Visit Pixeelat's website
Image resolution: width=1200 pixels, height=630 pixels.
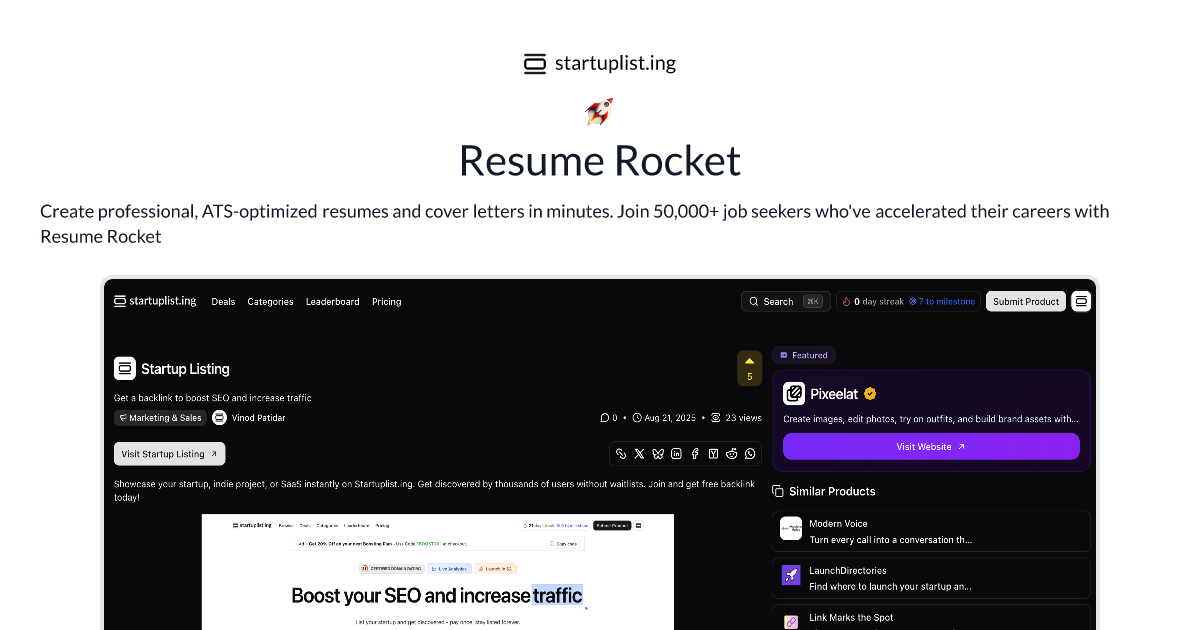pos(930,446)
